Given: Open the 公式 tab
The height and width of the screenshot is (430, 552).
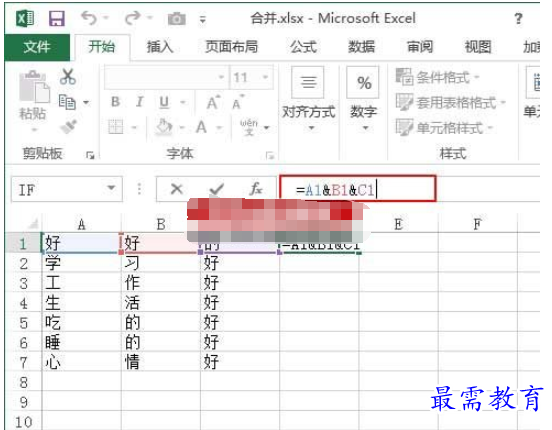Looking at the screenshot, I should click(303, 47).
